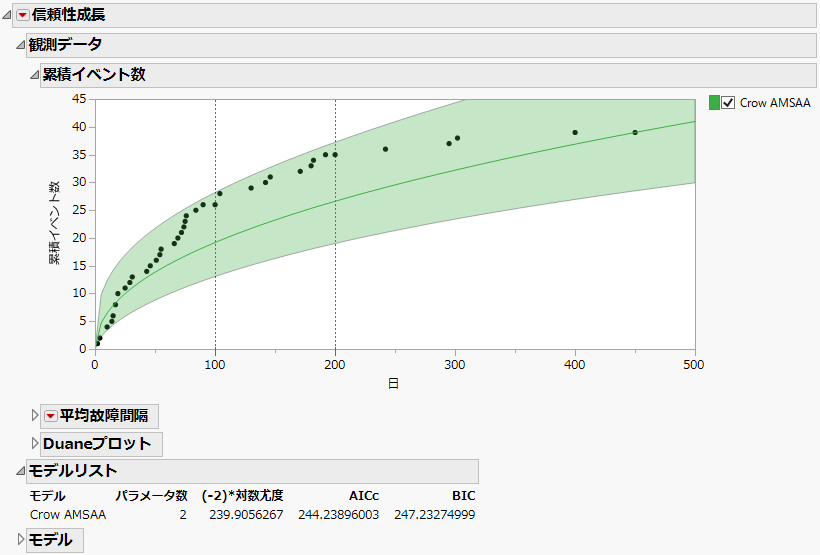Click the X axis label 日
Viewport: 820px width, 555px height.
tap(393, 384)
